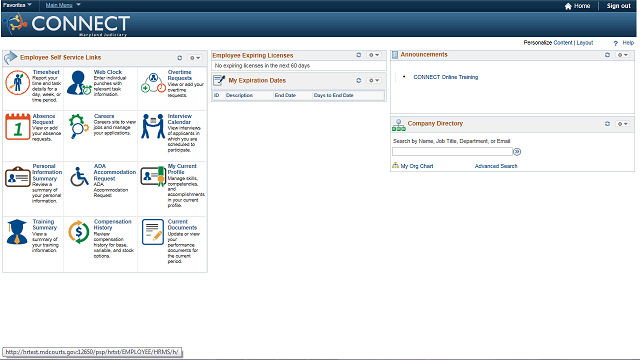Open My Expiration Dates settings dropdown
Viewport: 640px width, 360px height.
tap(374, 80)
